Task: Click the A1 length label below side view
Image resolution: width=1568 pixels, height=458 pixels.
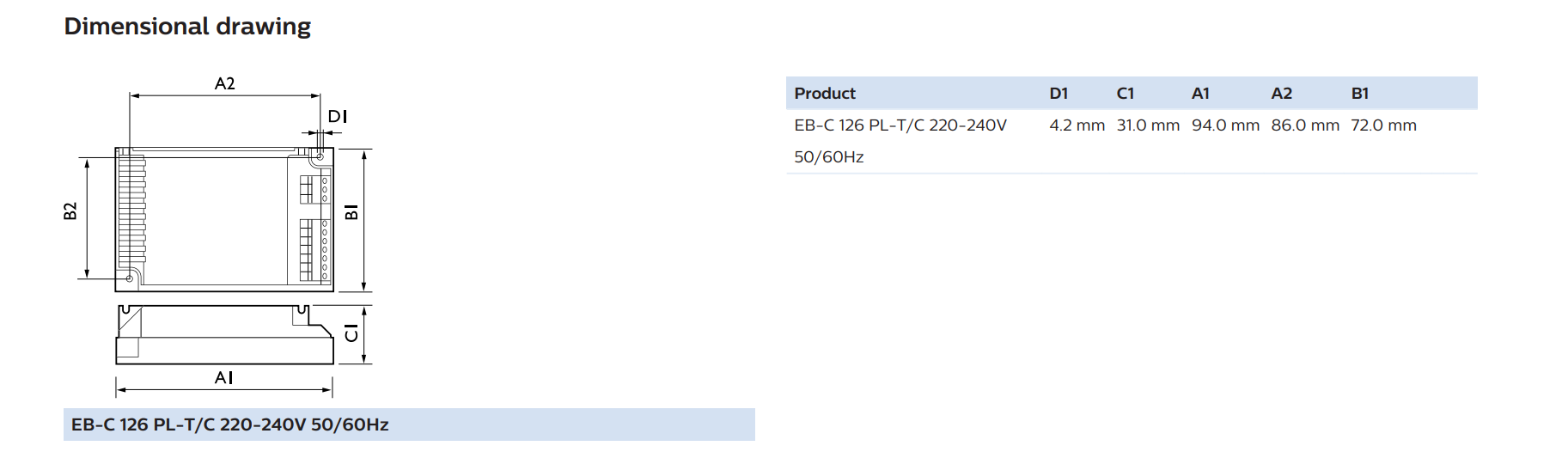Action: coord(223,377)
